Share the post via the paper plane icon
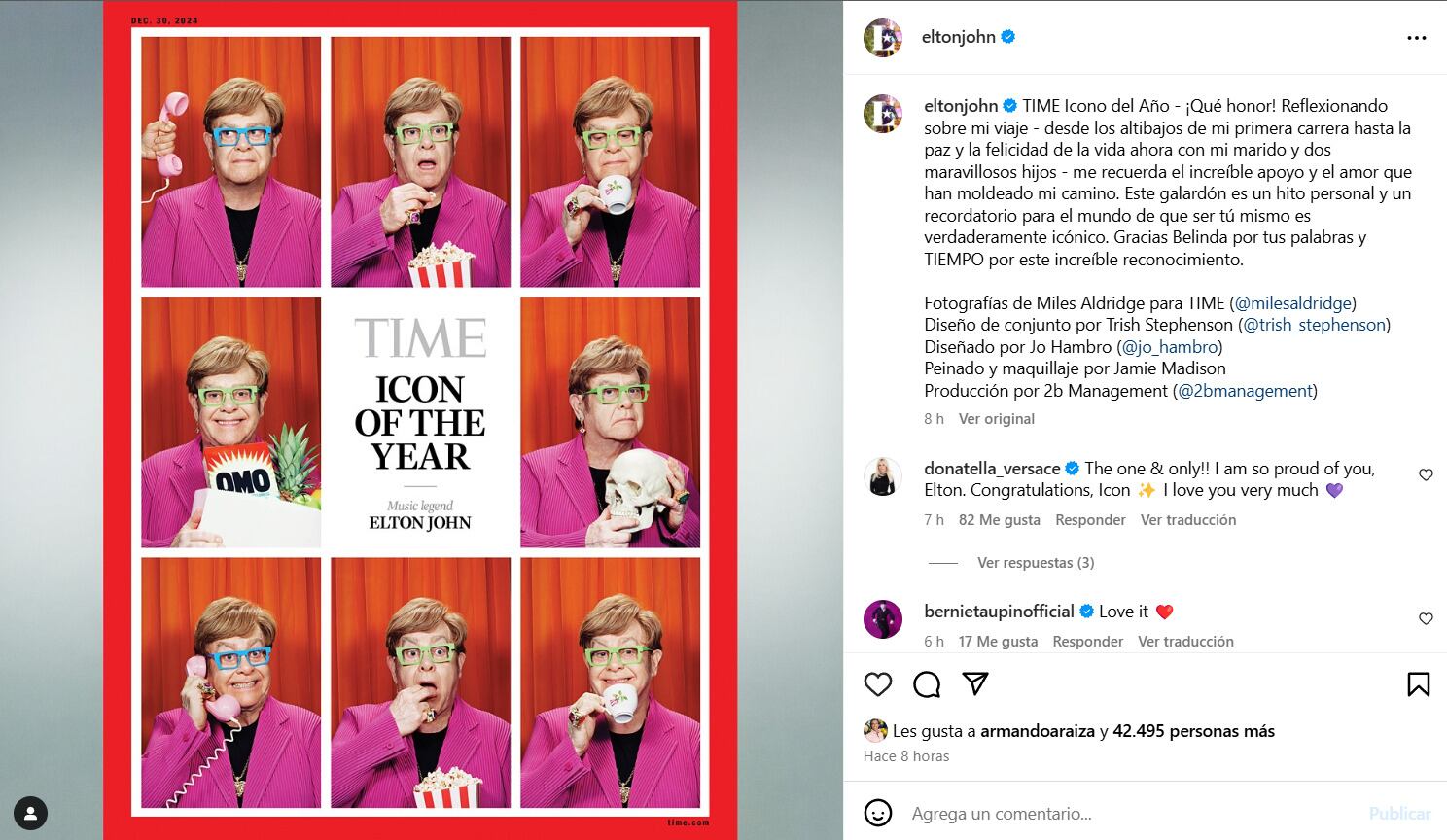 [x=975, y=684]
